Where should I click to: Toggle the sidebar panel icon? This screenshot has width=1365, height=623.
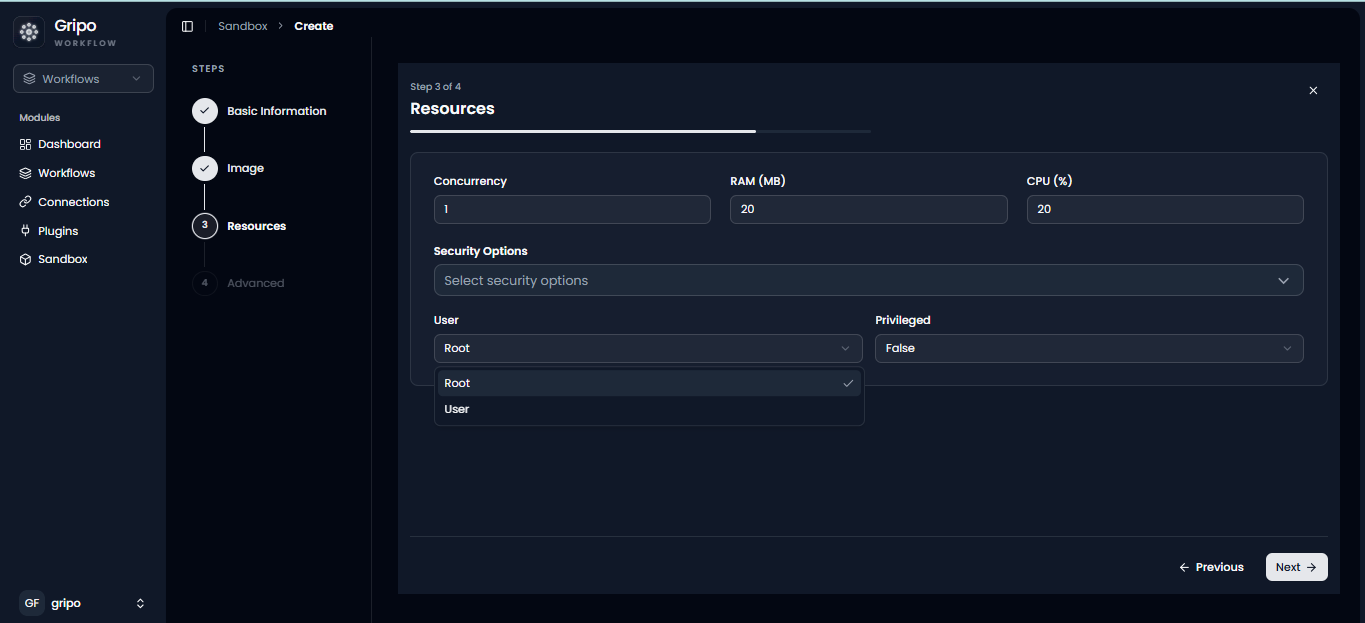click(187, 26)
